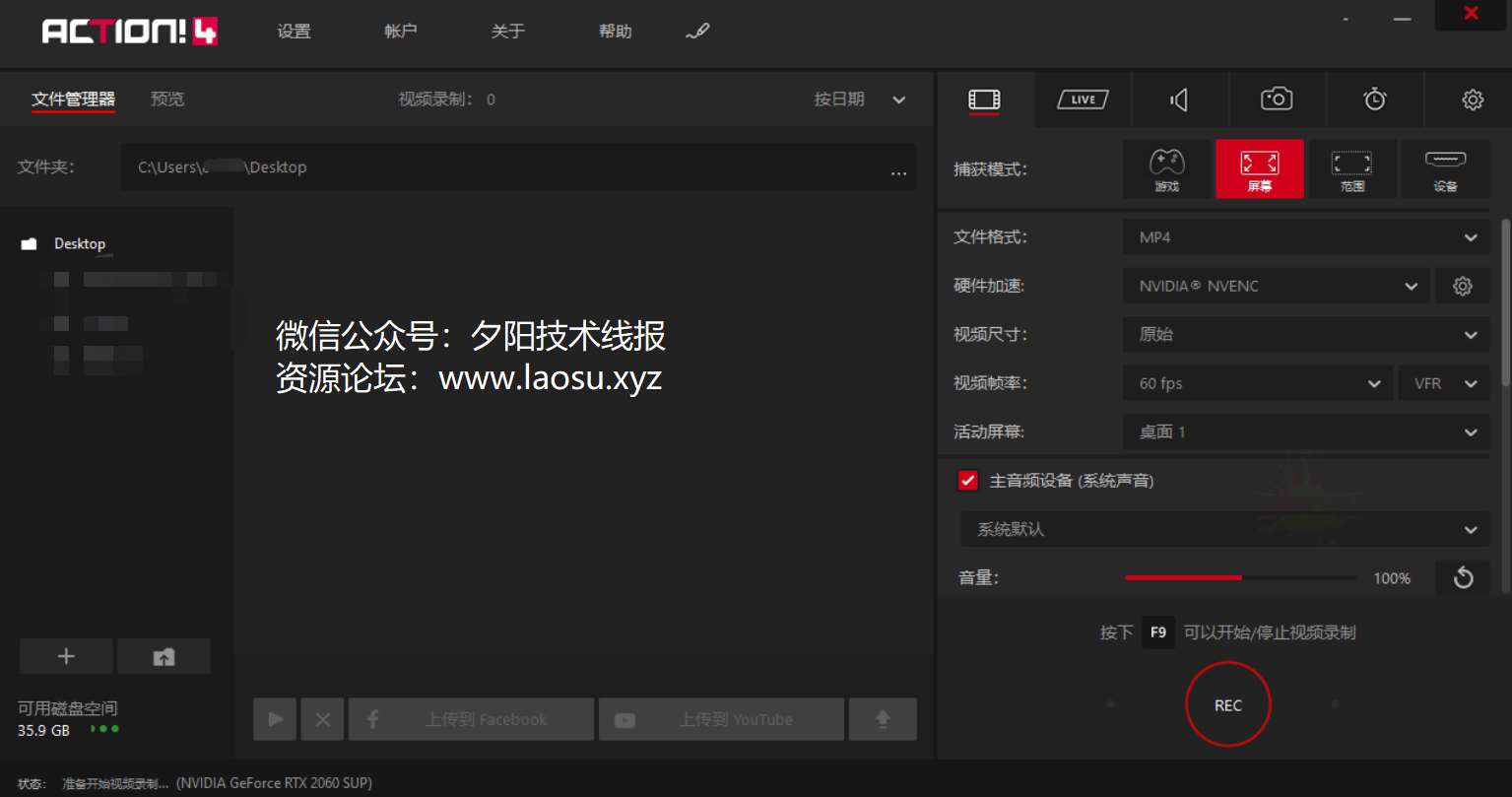Open the 关于 menu
This screenshot has height=797, width=1512.
(508, 32)
